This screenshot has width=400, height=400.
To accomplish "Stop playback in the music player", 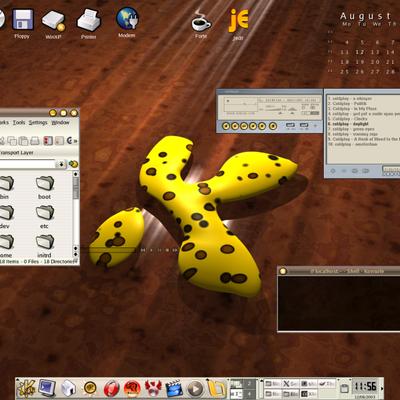I will click(253, 126).
